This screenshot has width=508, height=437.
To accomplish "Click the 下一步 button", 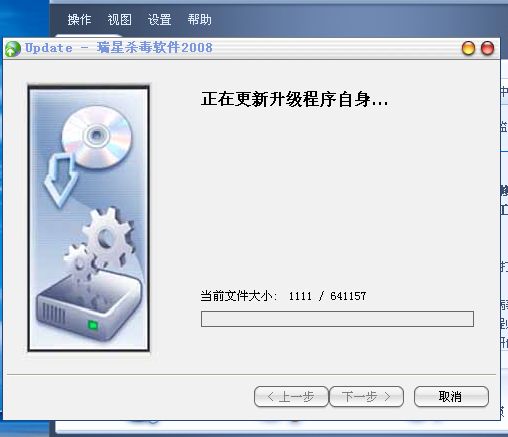I will (366, 397).
